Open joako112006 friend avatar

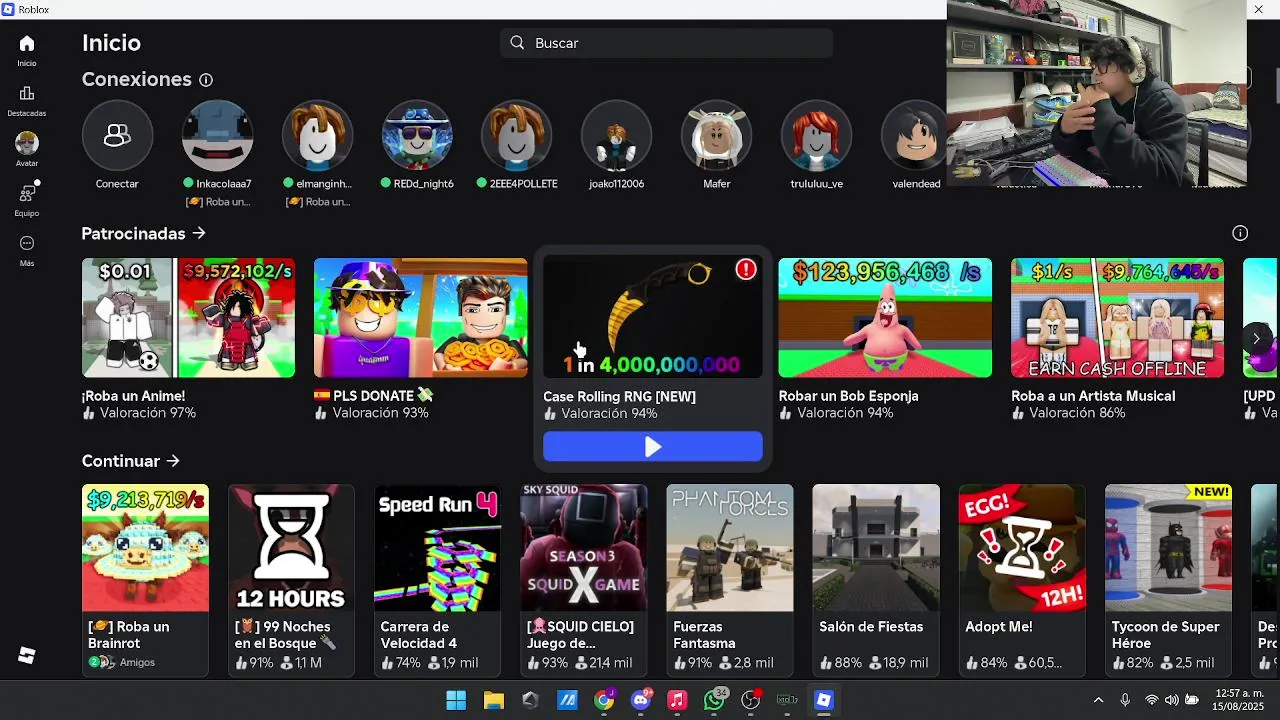pyautogui.click(x=617, y=135)
